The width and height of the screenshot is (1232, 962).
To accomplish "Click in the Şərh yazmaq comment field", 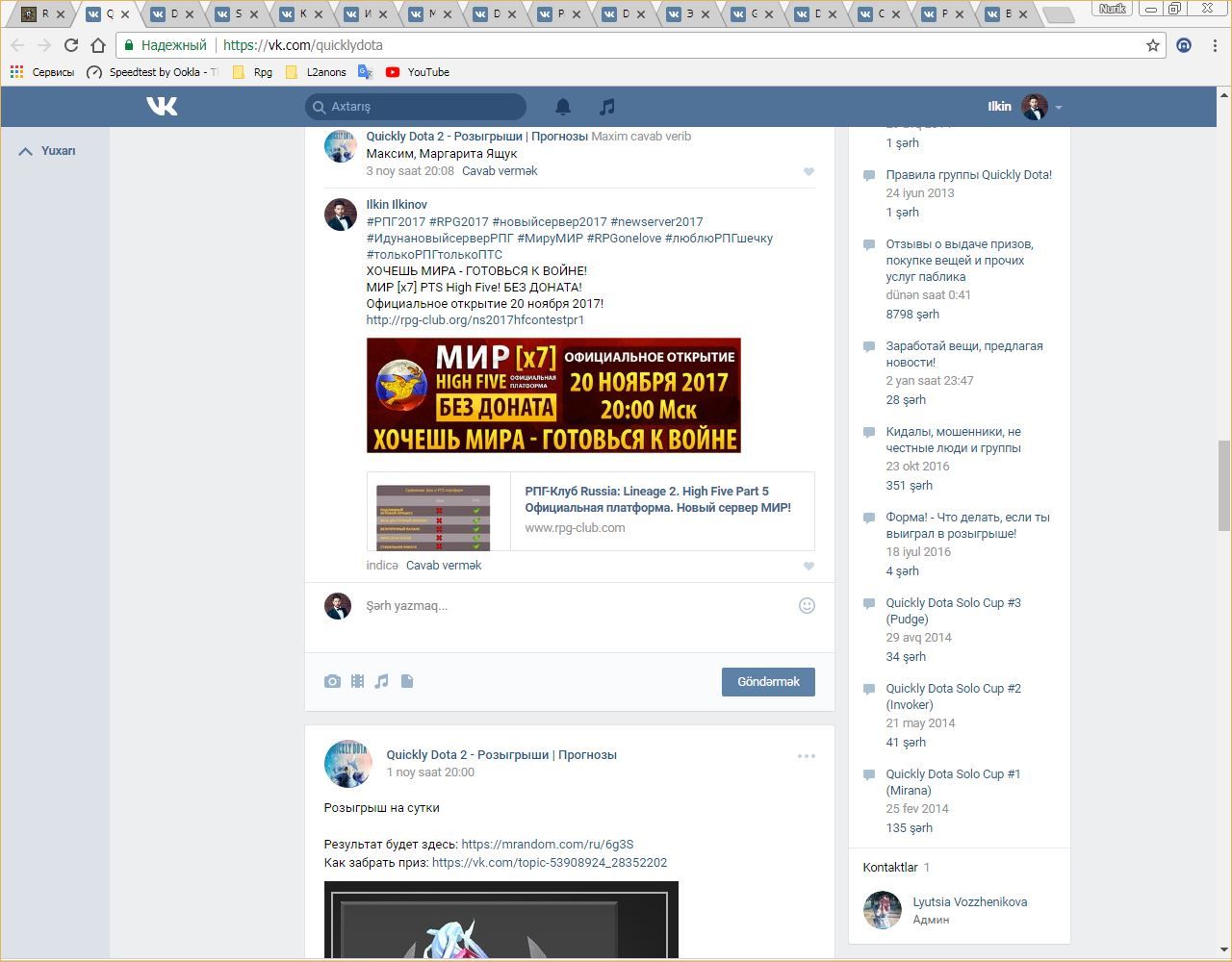I will pyautogui.click(x=577, y=606).
